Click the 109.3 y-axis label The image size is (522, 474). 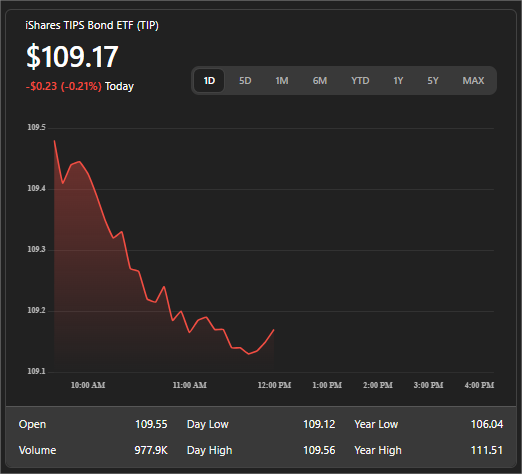click(x=36, y=249)
